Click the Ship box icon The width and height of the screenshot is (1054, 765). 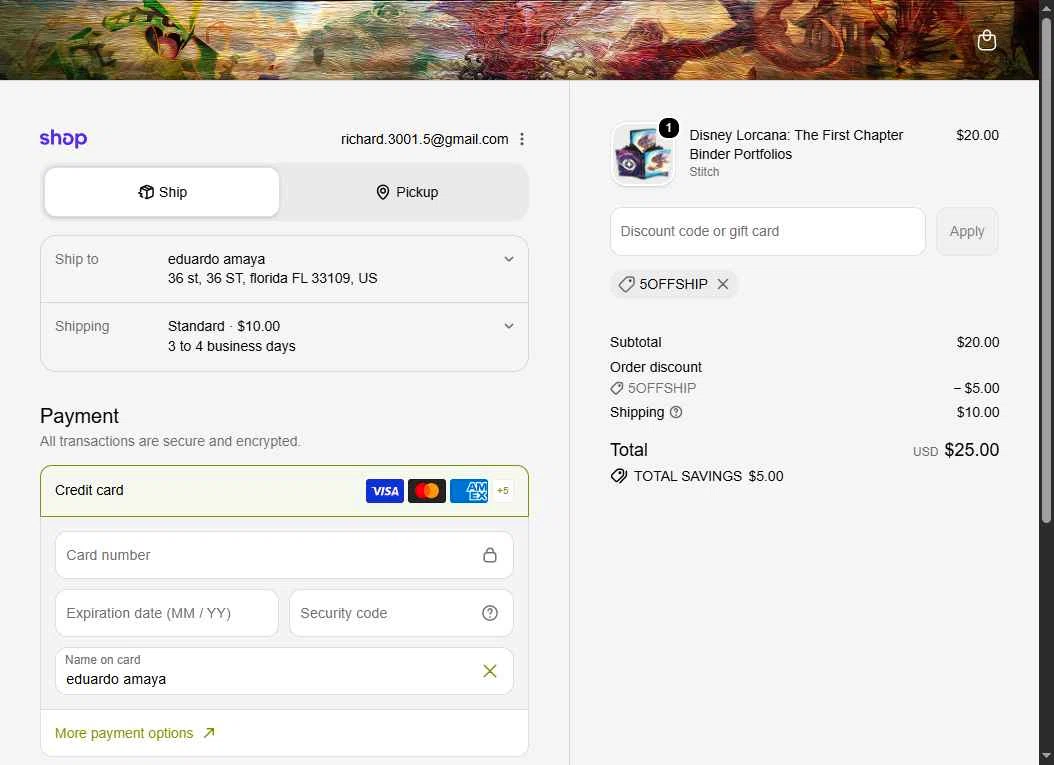(x=146, y=192)
